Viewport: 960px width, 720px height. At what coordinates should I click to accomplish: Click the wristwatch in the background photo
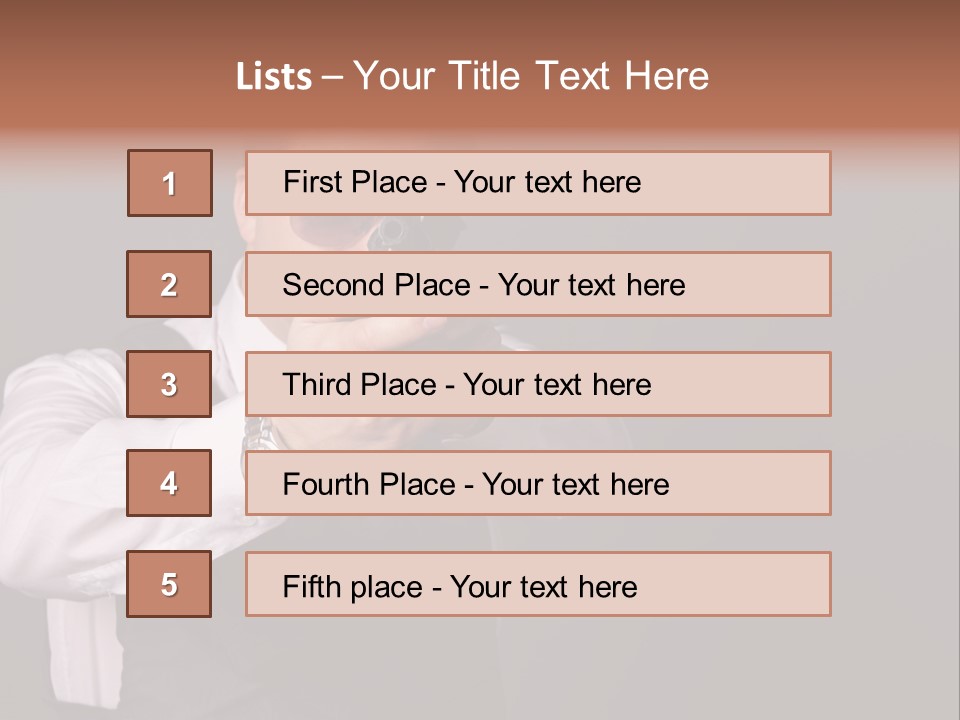258,433
